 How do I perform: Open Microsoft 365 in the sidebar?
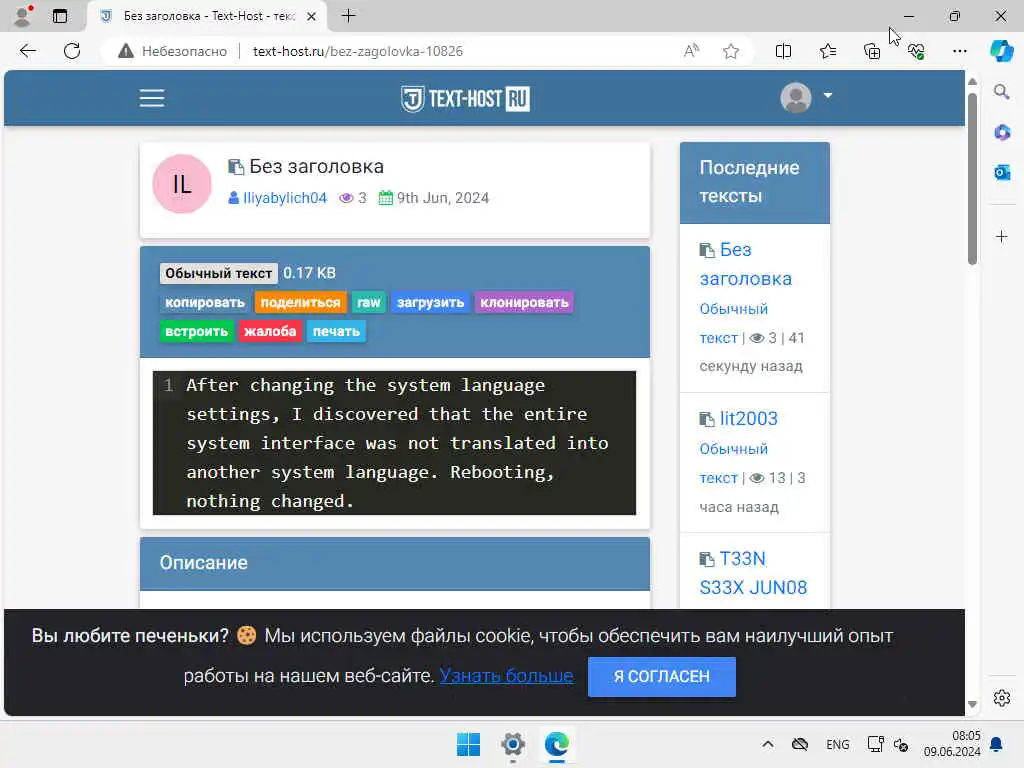pos(1002,133)
